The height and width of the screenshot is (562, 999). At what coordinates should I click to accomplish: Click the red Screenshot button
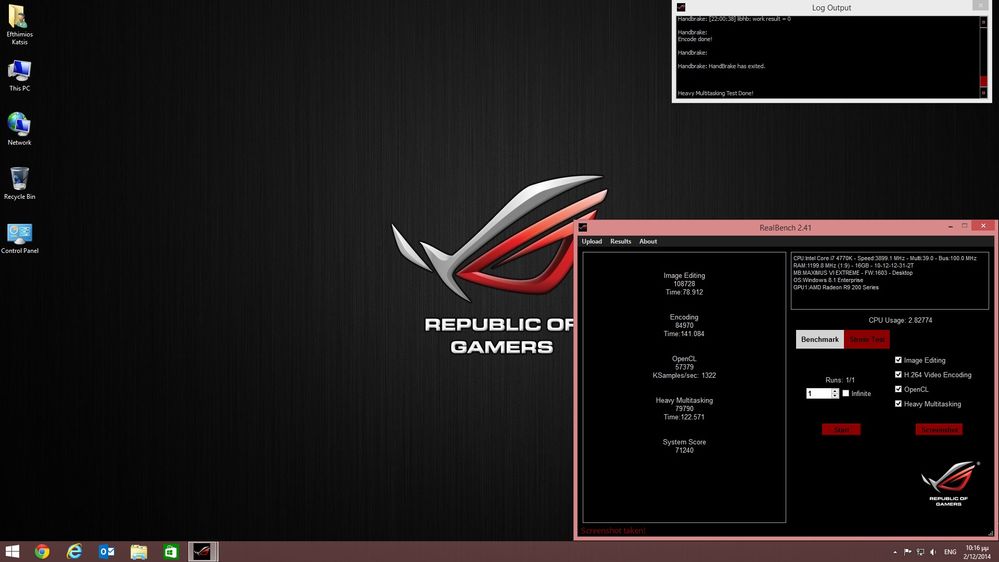(939, 430)
